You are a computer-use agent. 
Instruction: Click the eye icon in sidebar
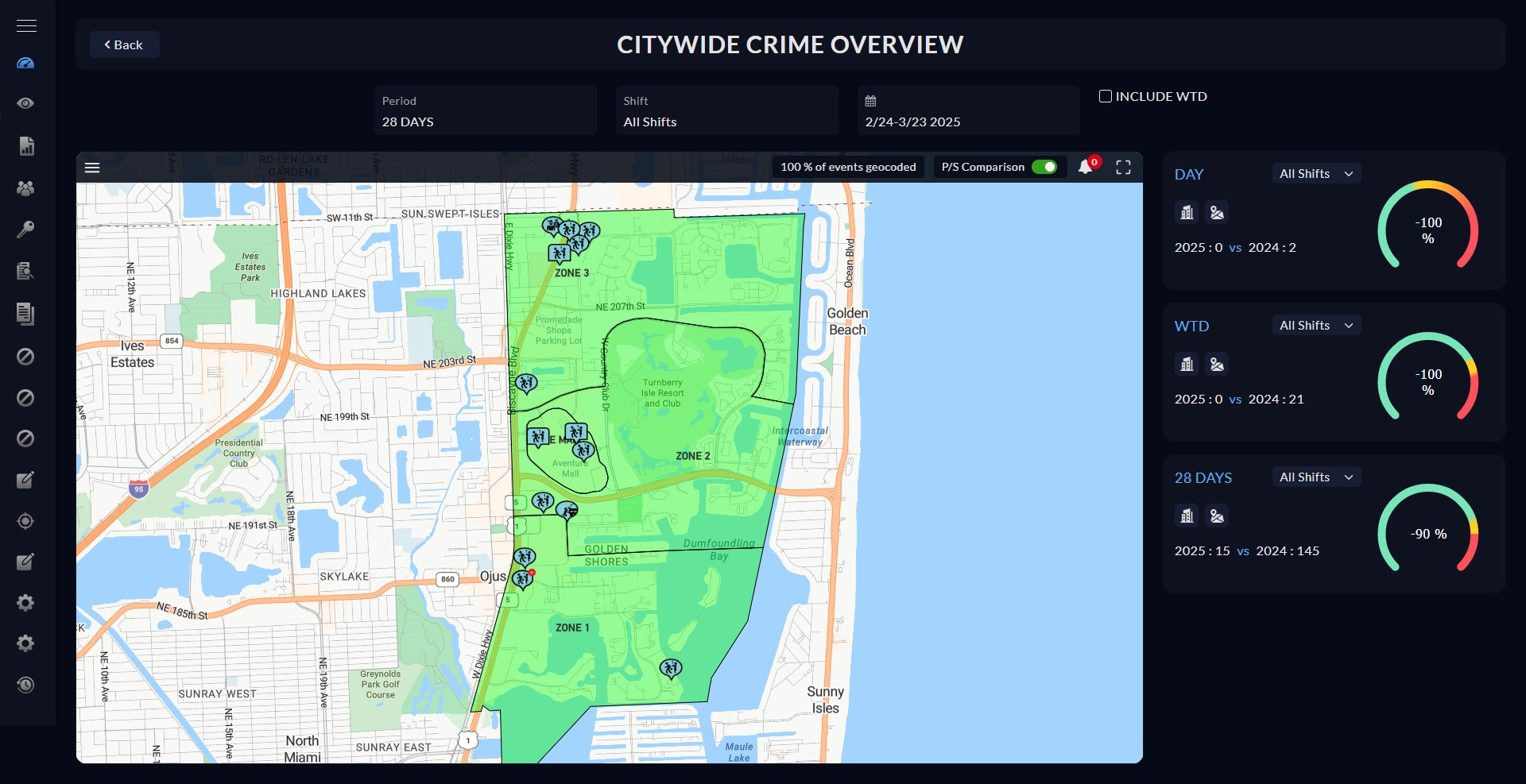click(x=25, y=104)
